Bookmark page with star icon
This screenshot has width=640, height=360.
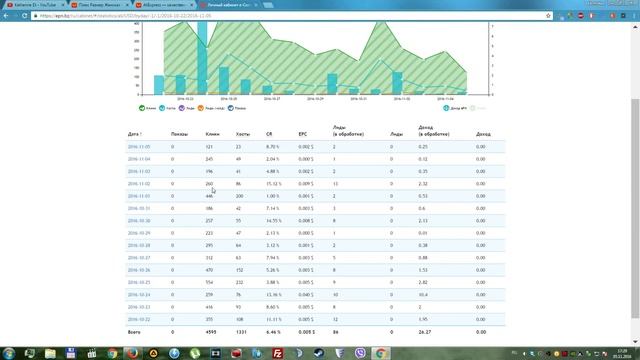548,16
